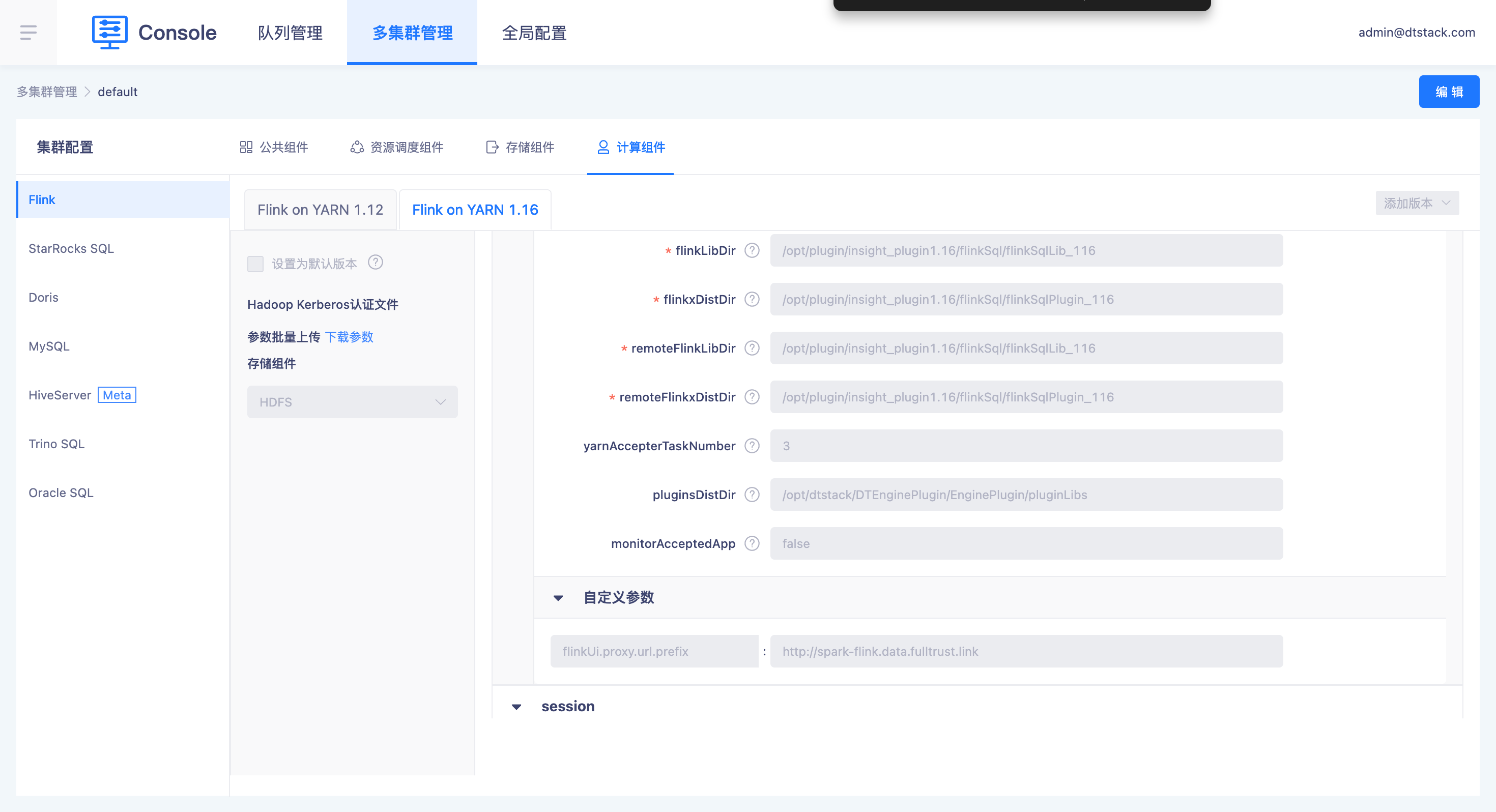Click help icon beside yarnAccepterTaskNumber
Image resolution: width=1496 pixels, height=812 pixels.
[x=752, y=446]
